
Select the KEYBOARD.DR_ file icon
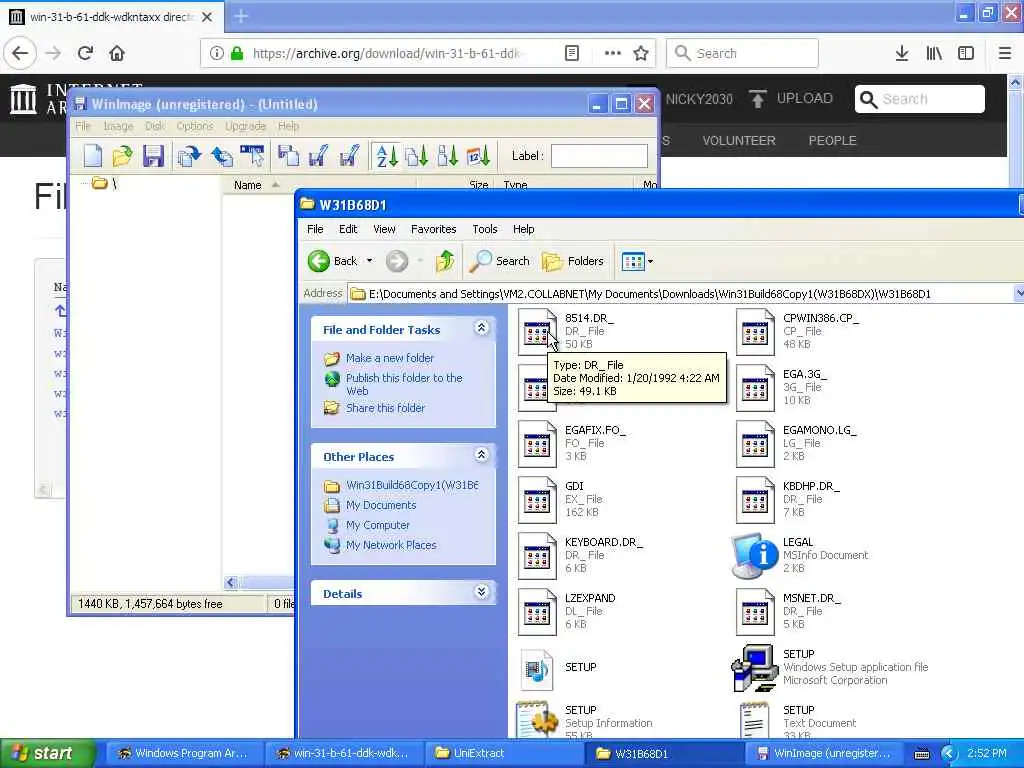point(537,556)
